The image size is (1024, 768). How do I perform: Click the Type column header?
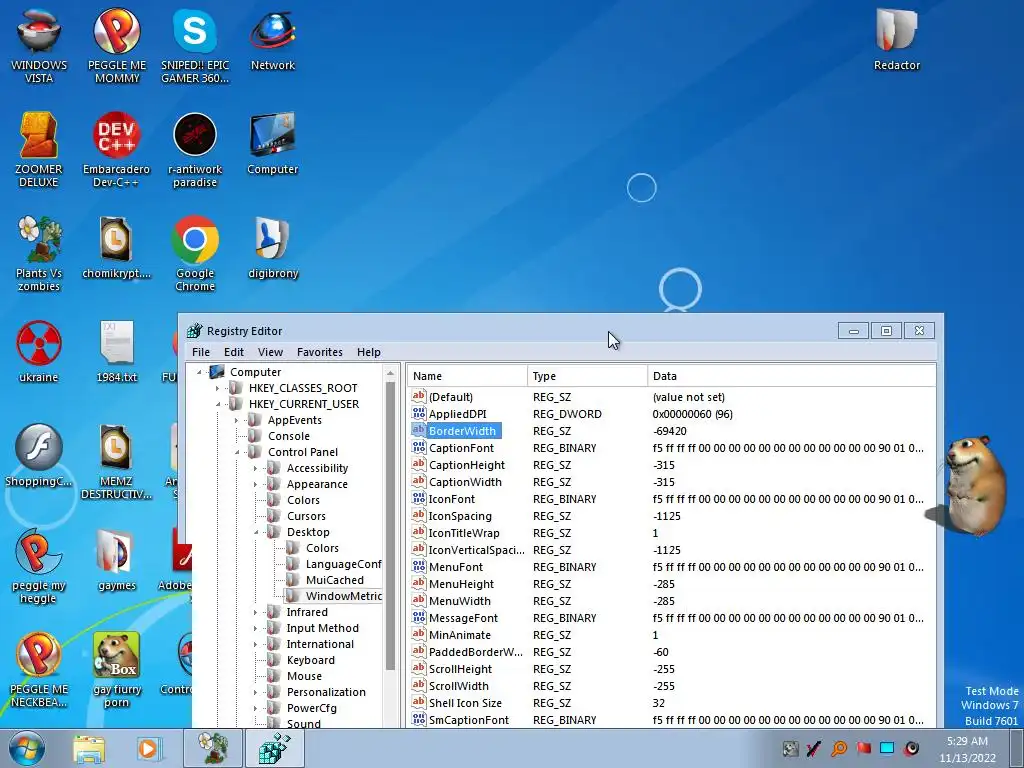587,376
